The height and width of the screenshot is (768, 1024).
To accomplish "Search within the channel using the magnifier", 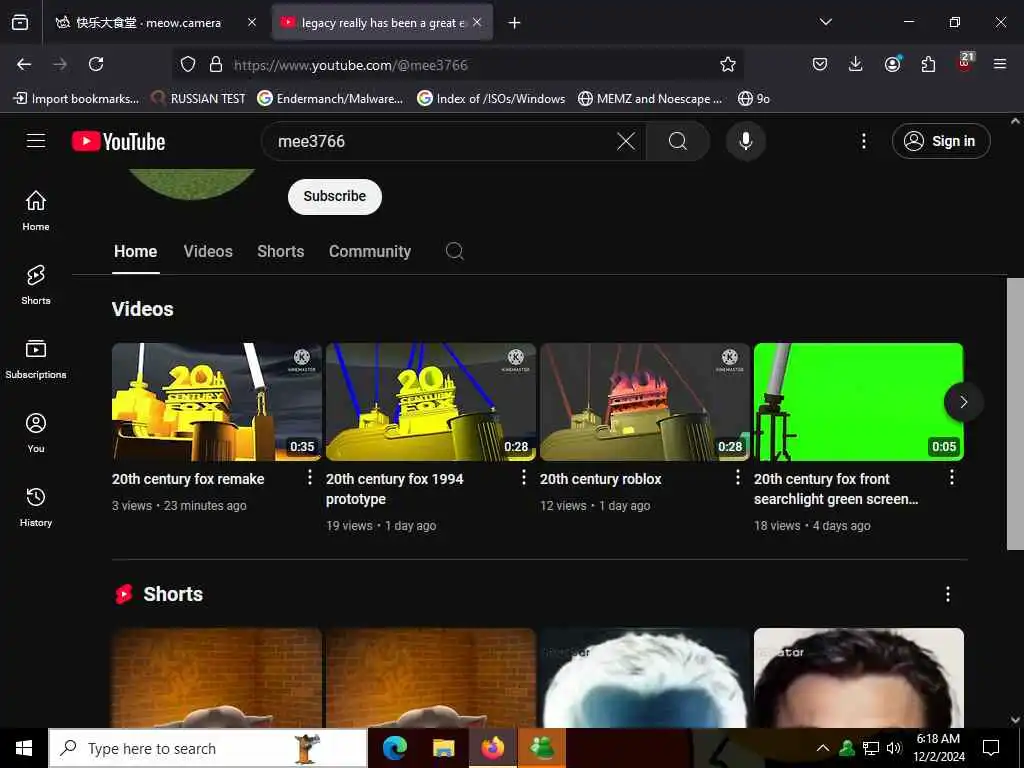I will (x=455, y=251).
